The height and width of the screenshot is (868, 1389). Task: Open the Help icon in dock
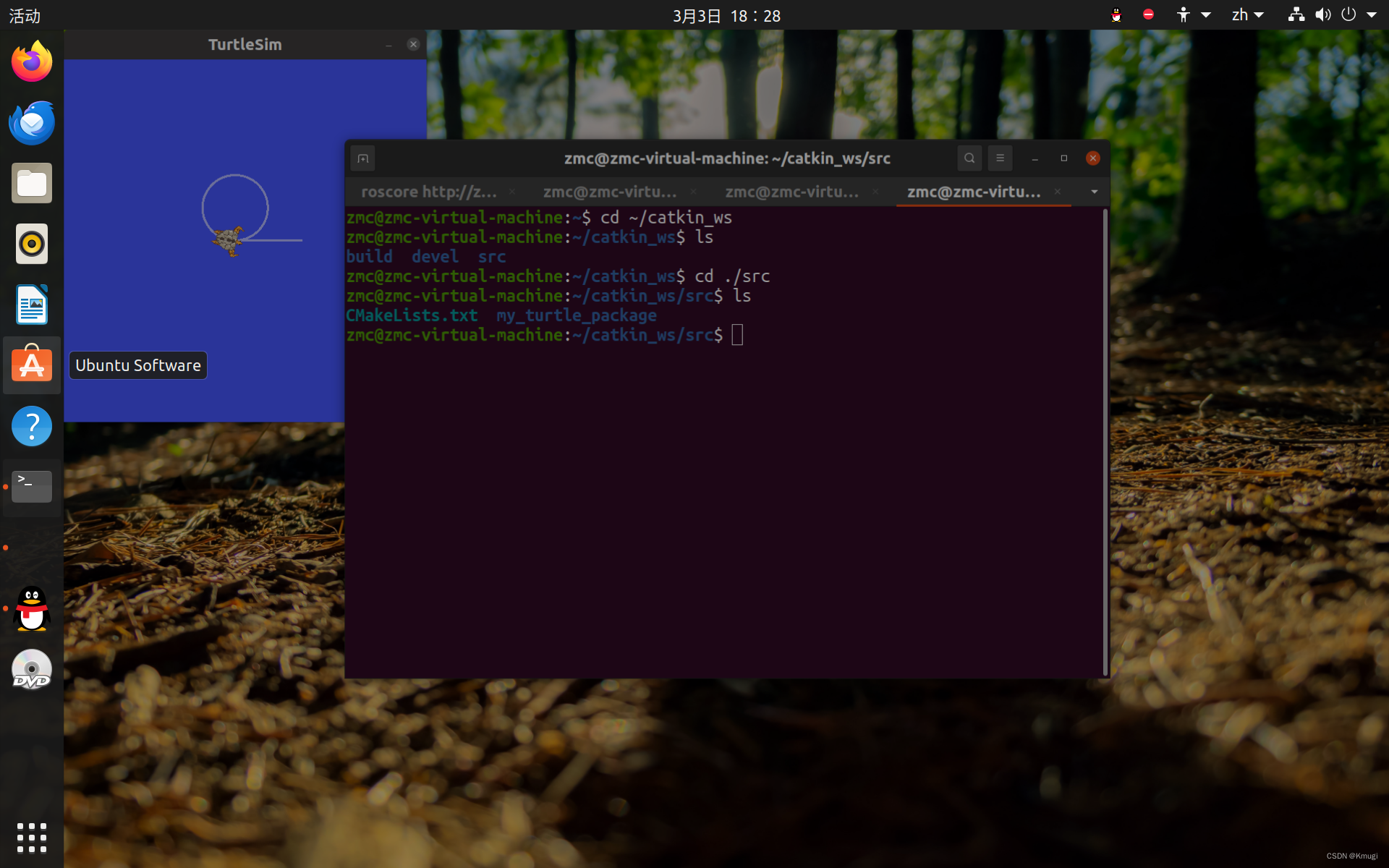tap(32, 426)
